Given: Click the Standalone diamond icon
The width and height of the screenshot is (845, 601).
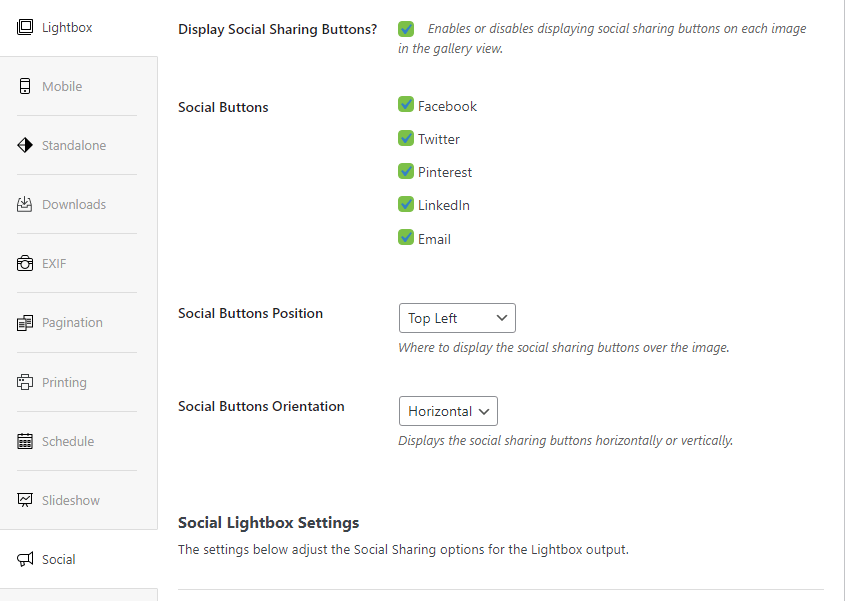Looking at the screenshot, I should 25,145.
